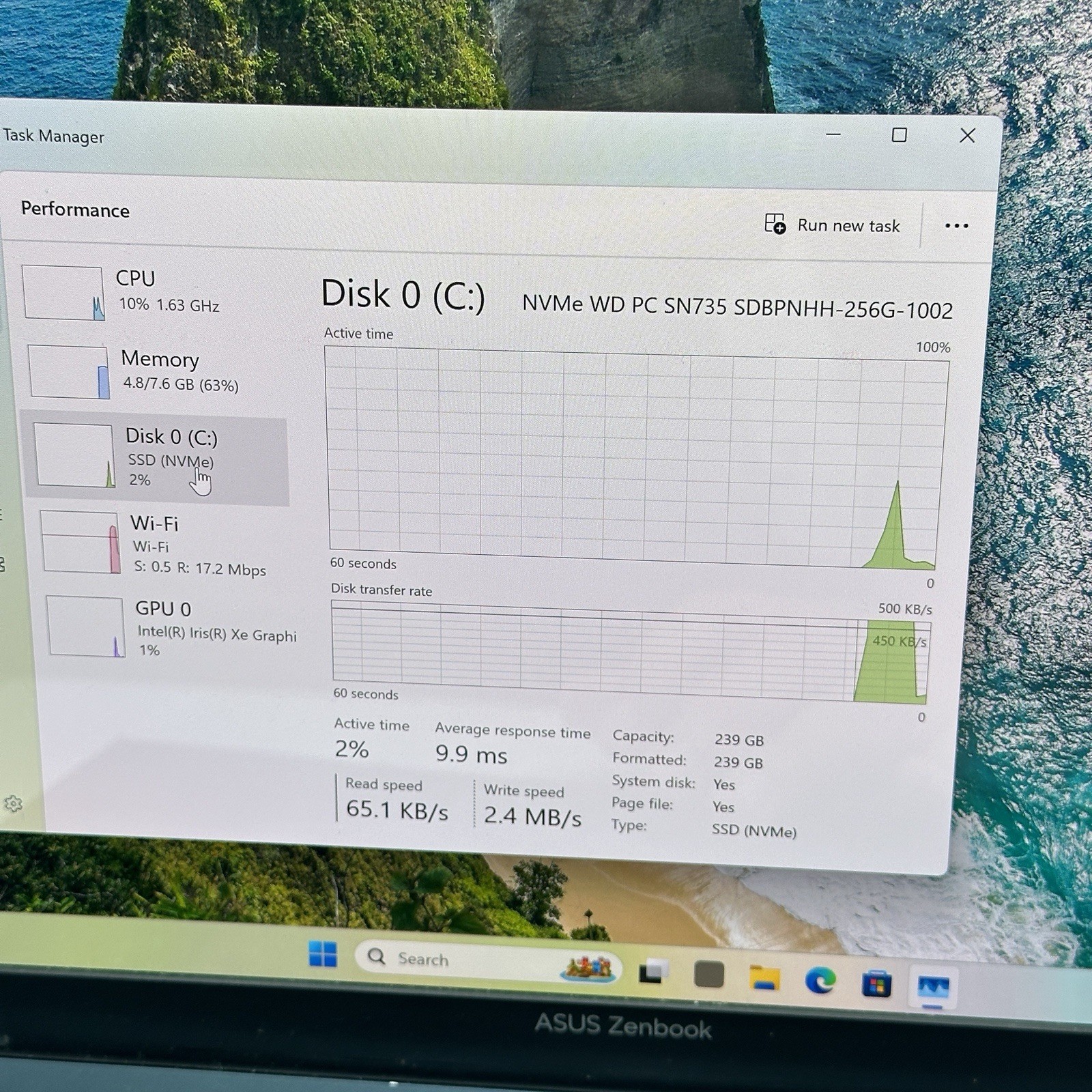The width and height of the screenshot is (1092, 1092).
Task: Click the 2.4 MB/s write speed value
Action: tap(532, 816)
